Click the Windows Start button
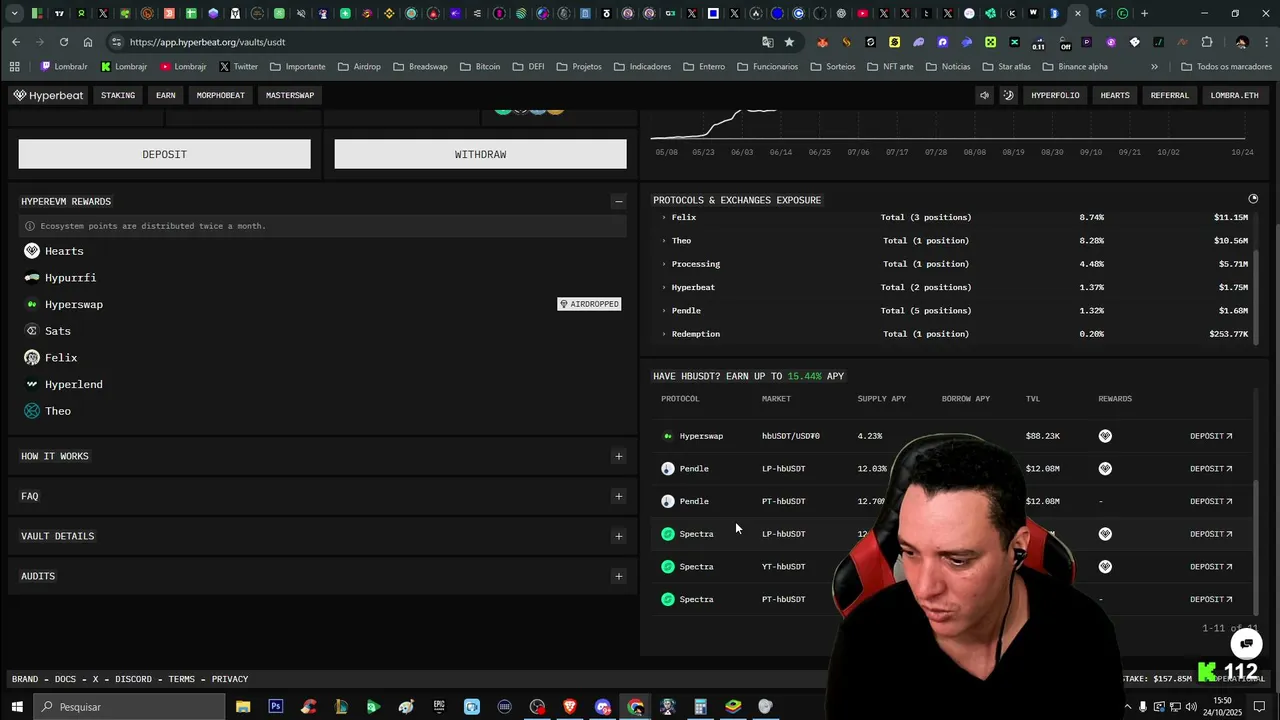This screenshot has width=1280, height=720. pyautogui.click(x=17, y=707)
